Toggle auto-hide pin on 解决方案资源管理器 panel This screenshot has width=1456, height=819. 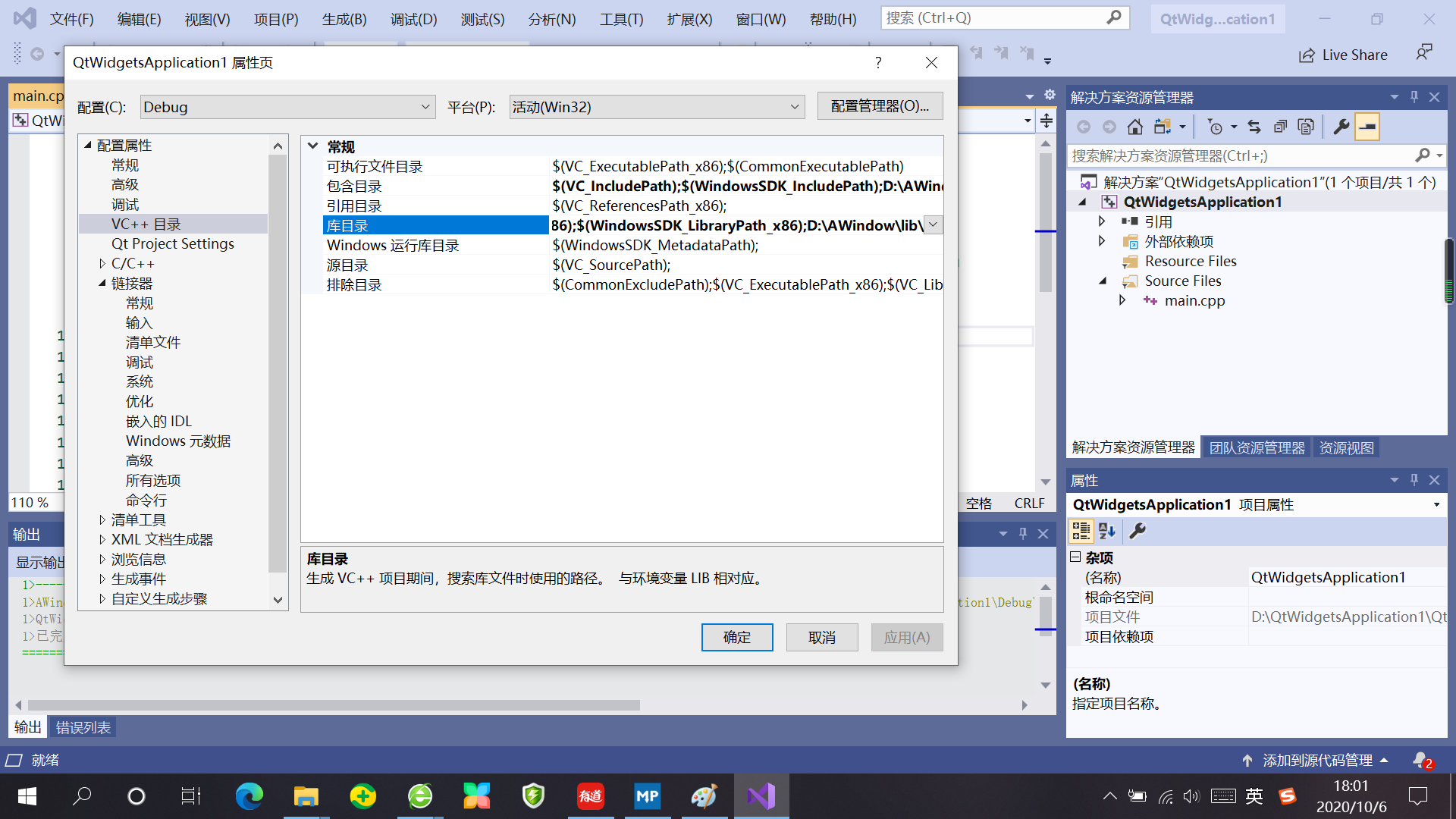pyautogui.click(x=1414, y=97)
